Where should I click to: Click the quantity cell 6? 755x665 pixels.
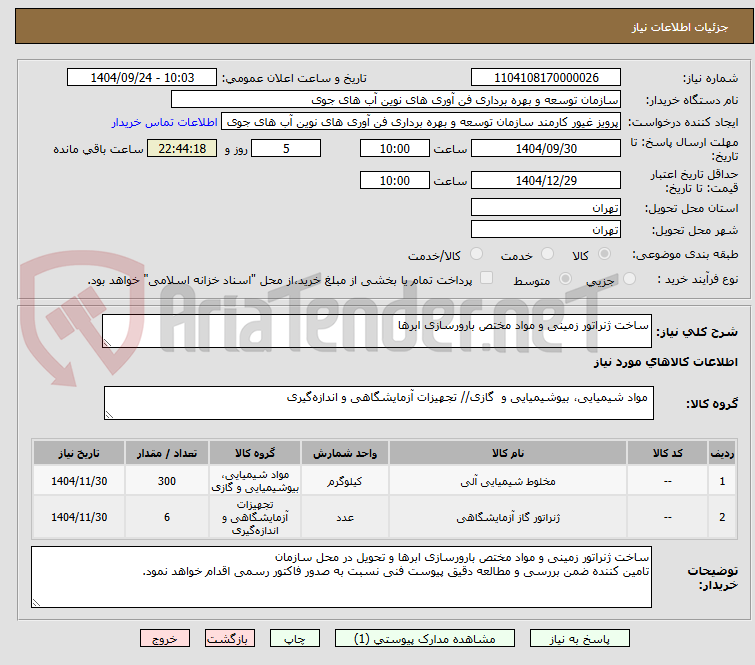167,517
